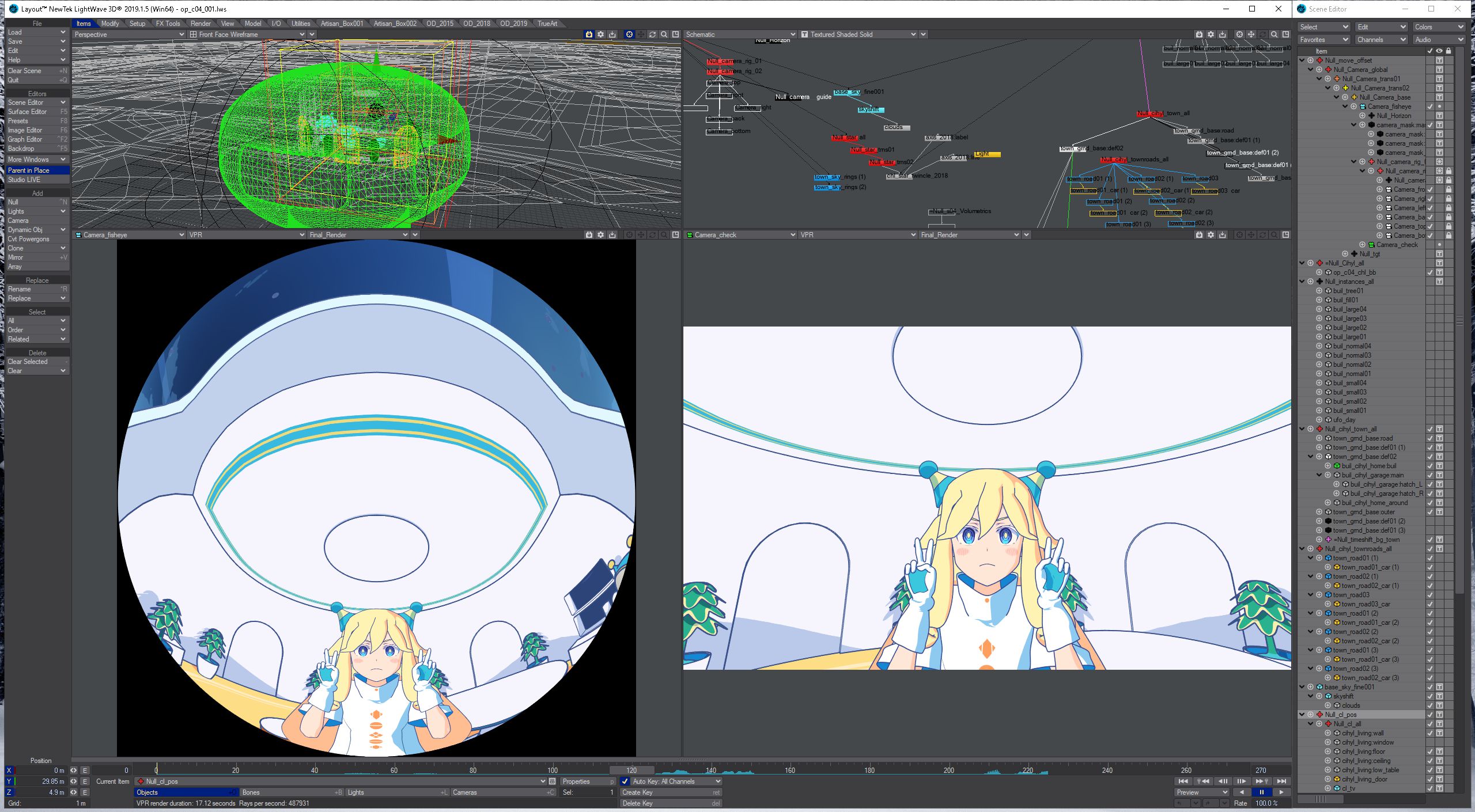Open item picker icon beside Current Item
The width and height of the screenshot is (1475, 812).
pyautogui.click(x=552, y=781)
